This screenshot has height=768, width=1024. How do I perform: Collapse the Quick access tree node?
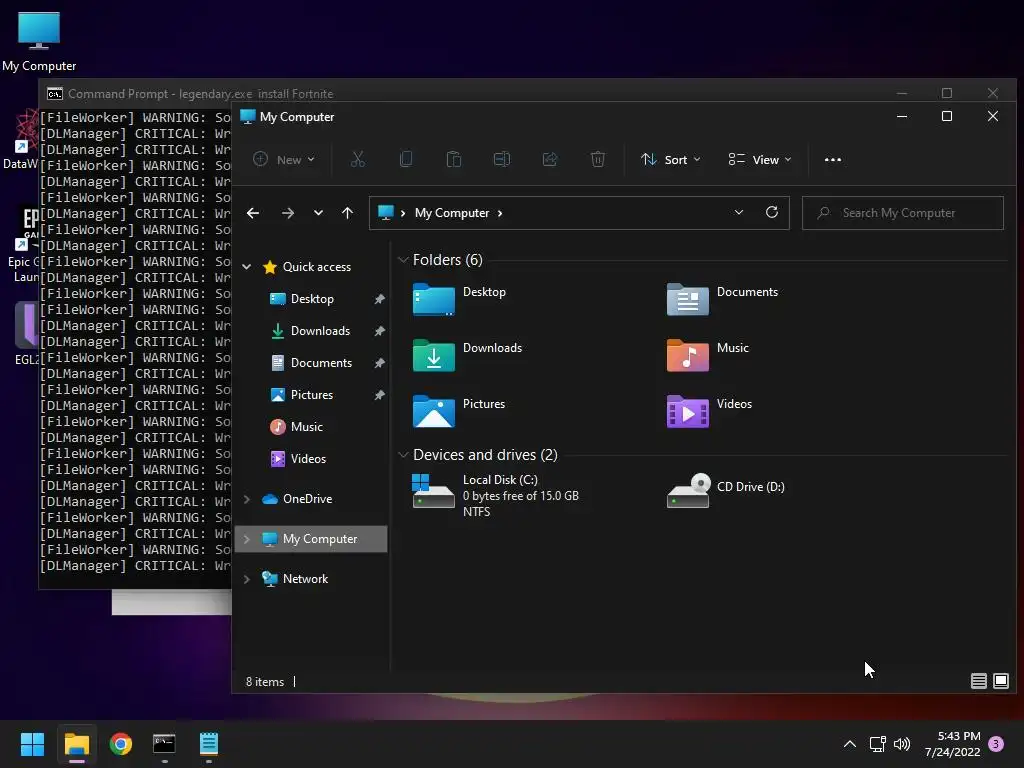(x=247, y=266)
